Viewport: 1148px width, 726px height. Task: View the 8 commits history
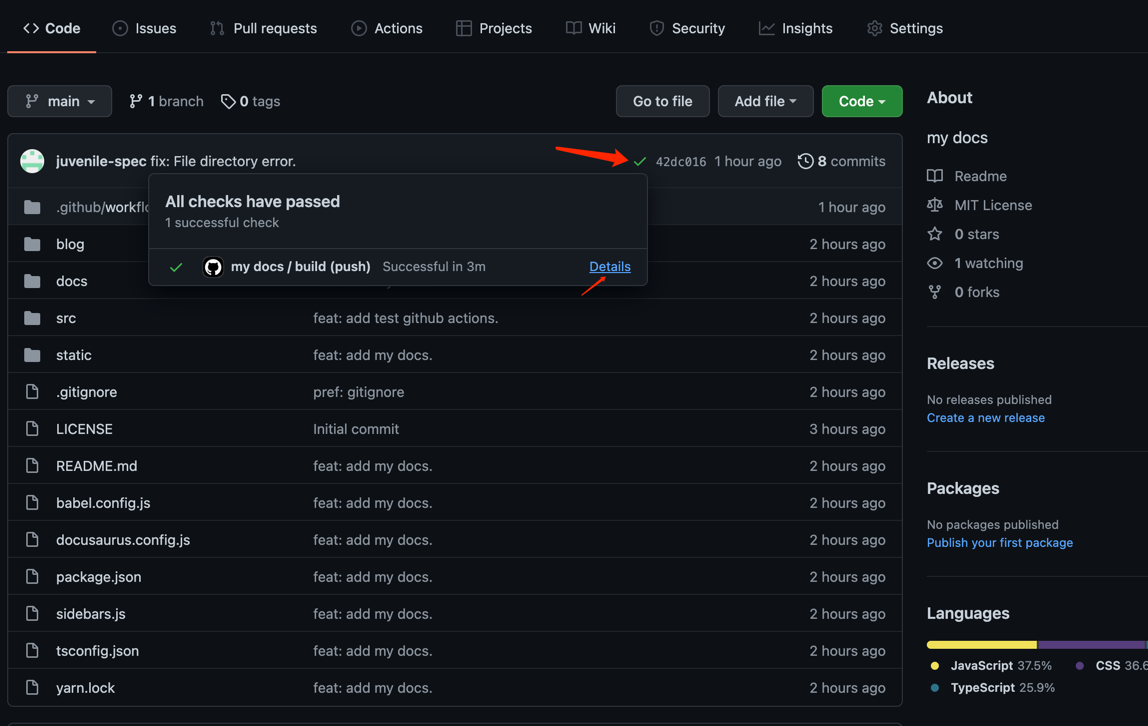[x=841, y=161]
